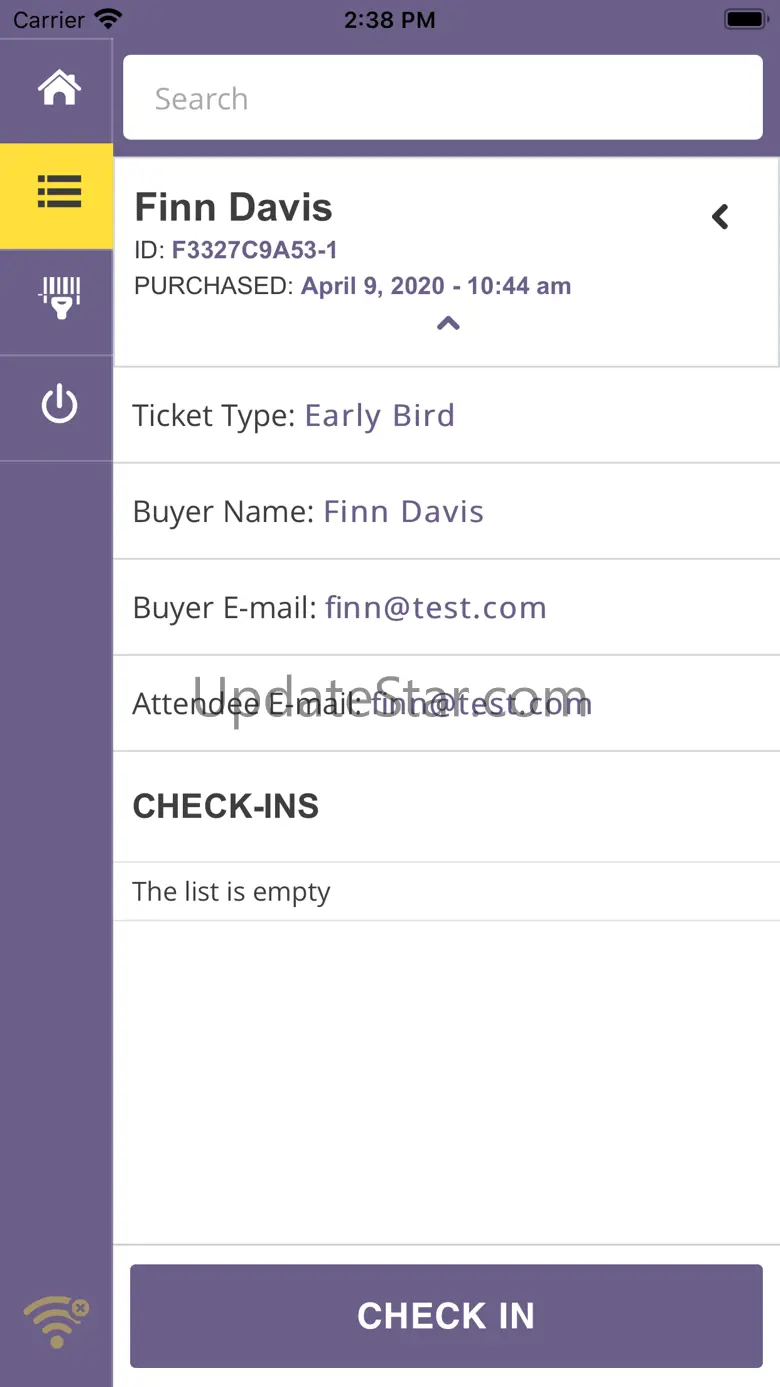This screenshot has height=1387, width=780.
Task: Collapse ticket details with up chevron
Action: (448, 323)
